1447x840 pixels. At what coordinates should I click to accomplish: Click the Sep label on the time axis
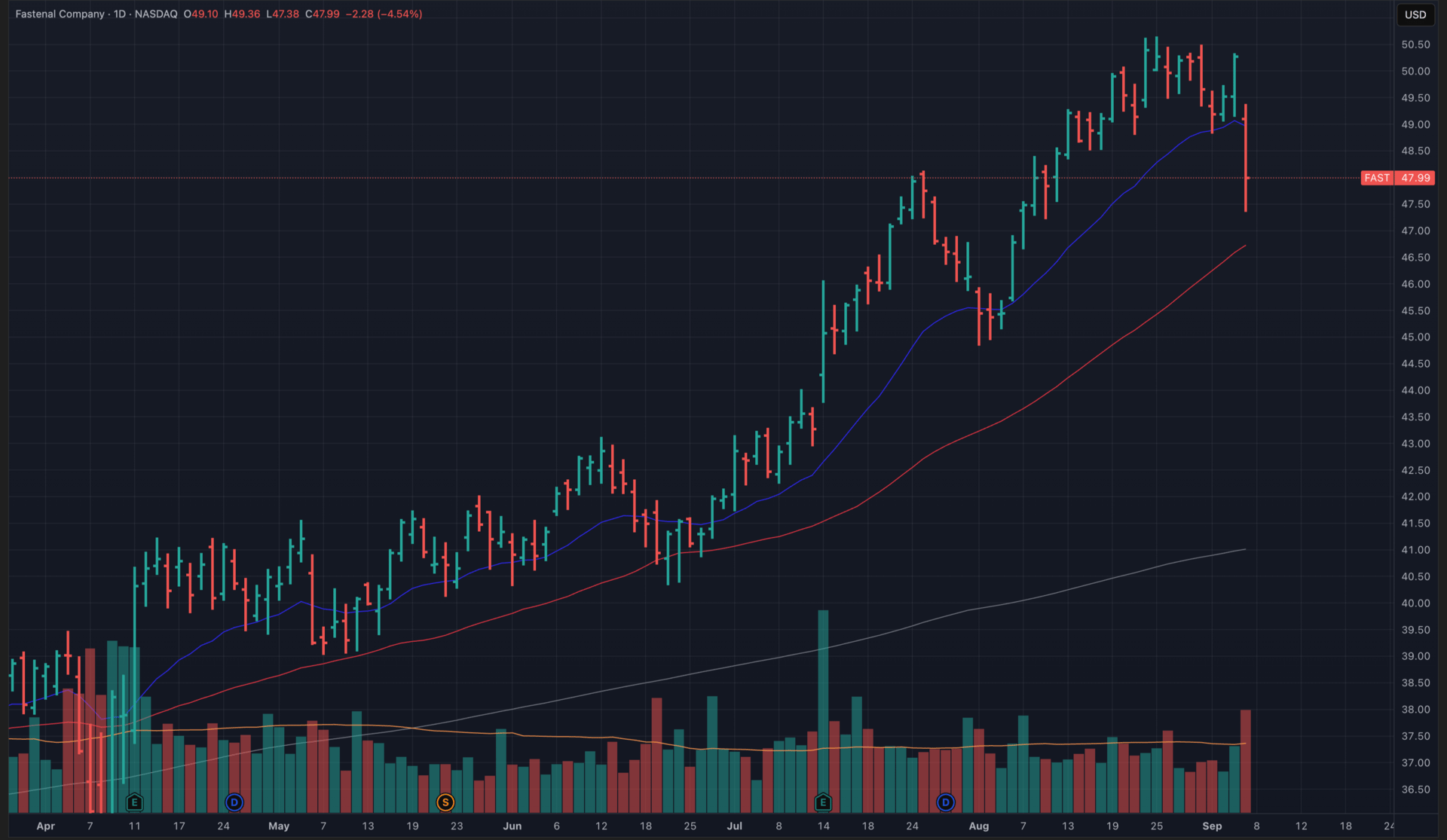click(x=1212, y=826)
